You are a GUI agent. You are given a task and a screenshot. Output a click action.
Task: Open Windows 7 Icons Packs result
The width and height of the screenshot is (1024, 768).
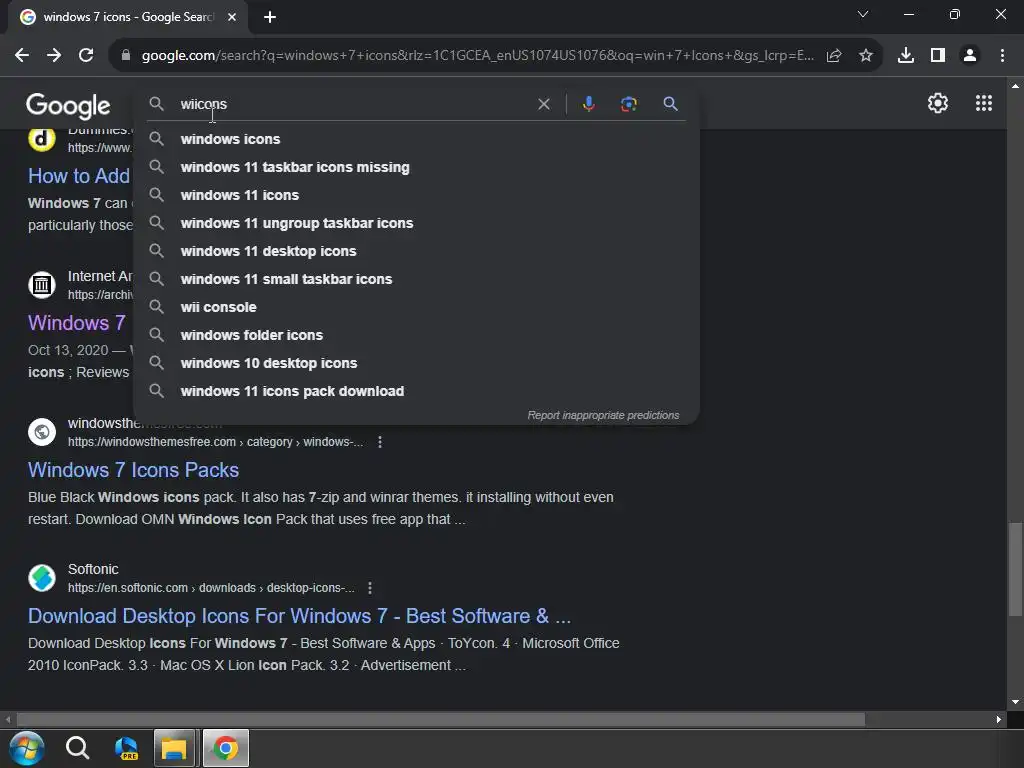click(x=133, y=470)
